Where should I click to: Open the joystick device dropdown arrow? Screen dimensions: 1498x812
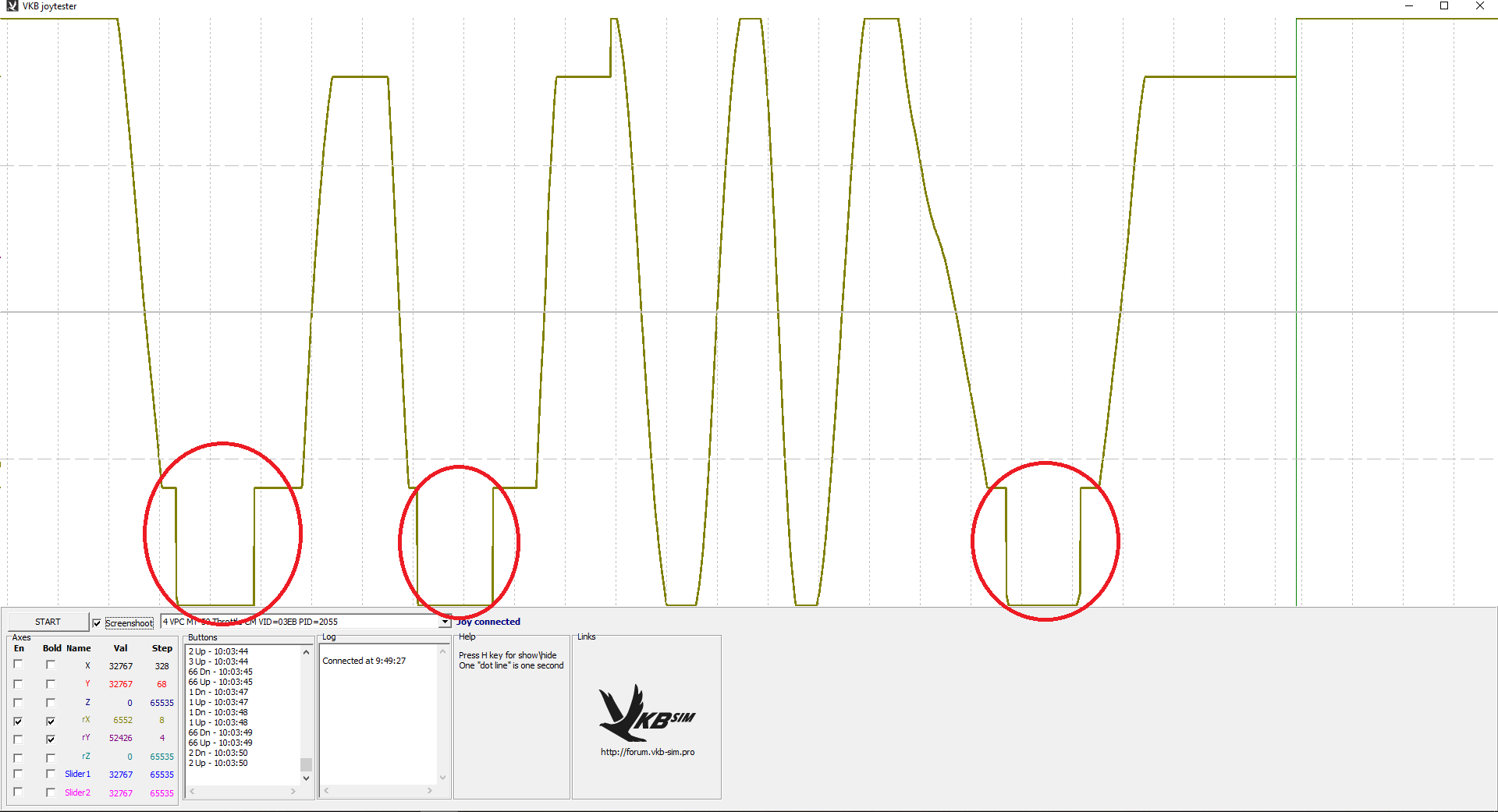[x=445, y=622]
